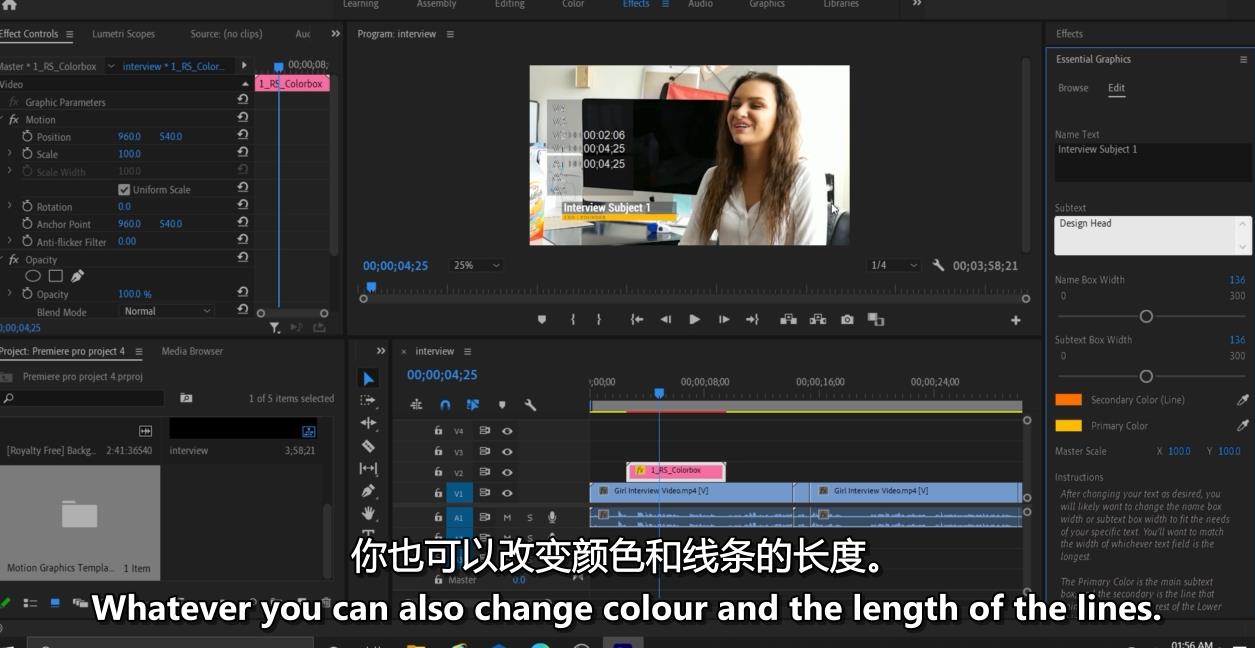The height and width of the screenshot is (648, 1255).
Task: Open the Blend Mode Normal dropdown
Action: [x=167, y=311]
